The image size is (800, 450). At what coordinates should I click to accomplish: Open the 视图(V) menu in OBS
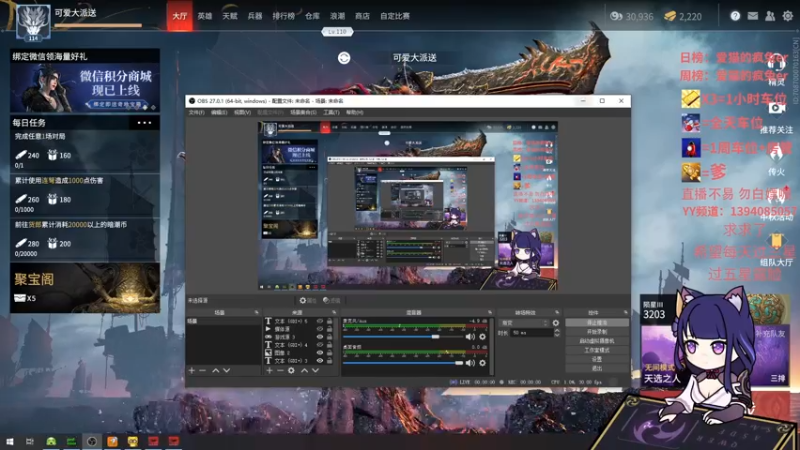(x=242, y=112)
